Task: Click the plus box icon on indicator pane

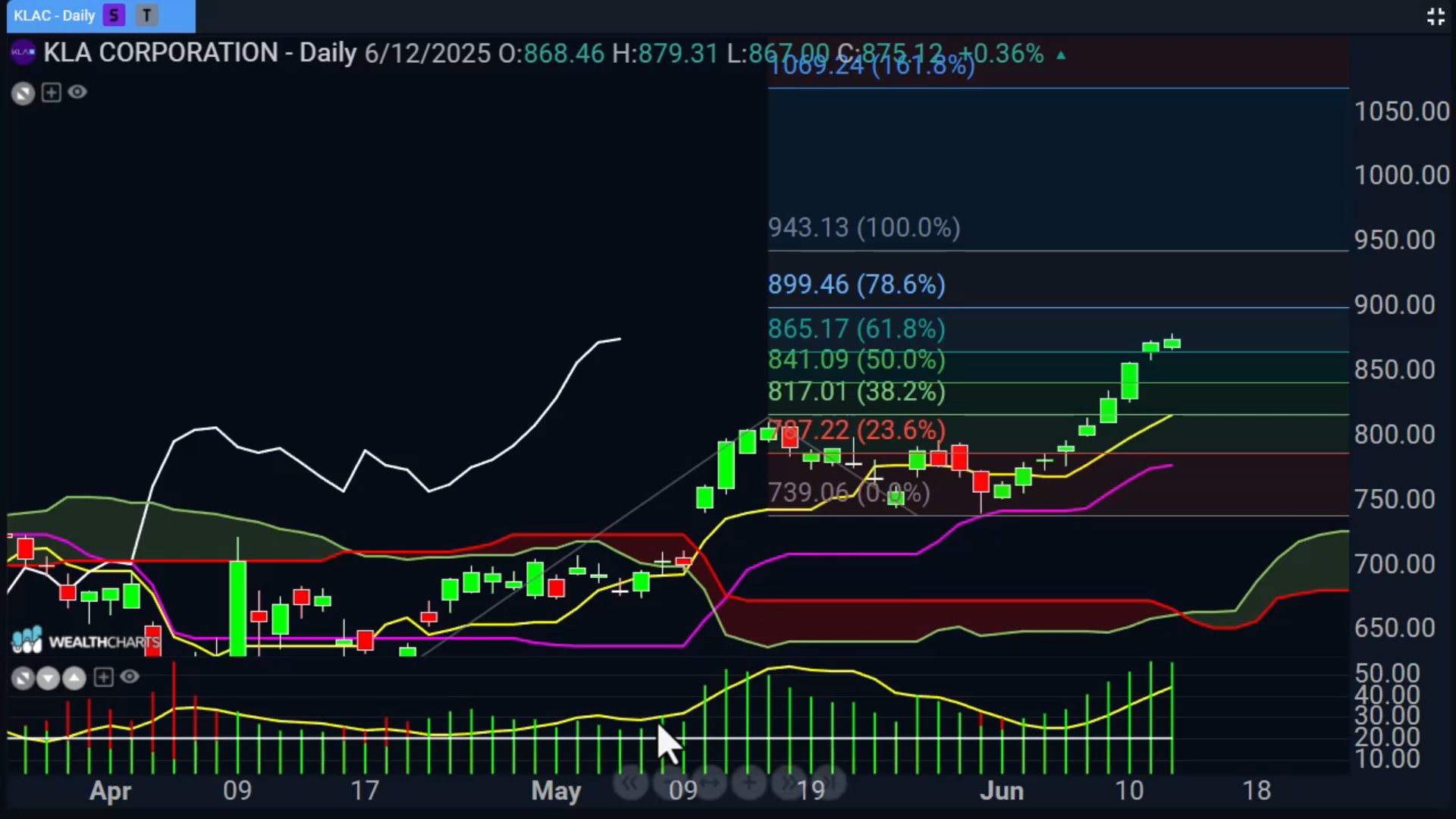Action: coord(103,677)
